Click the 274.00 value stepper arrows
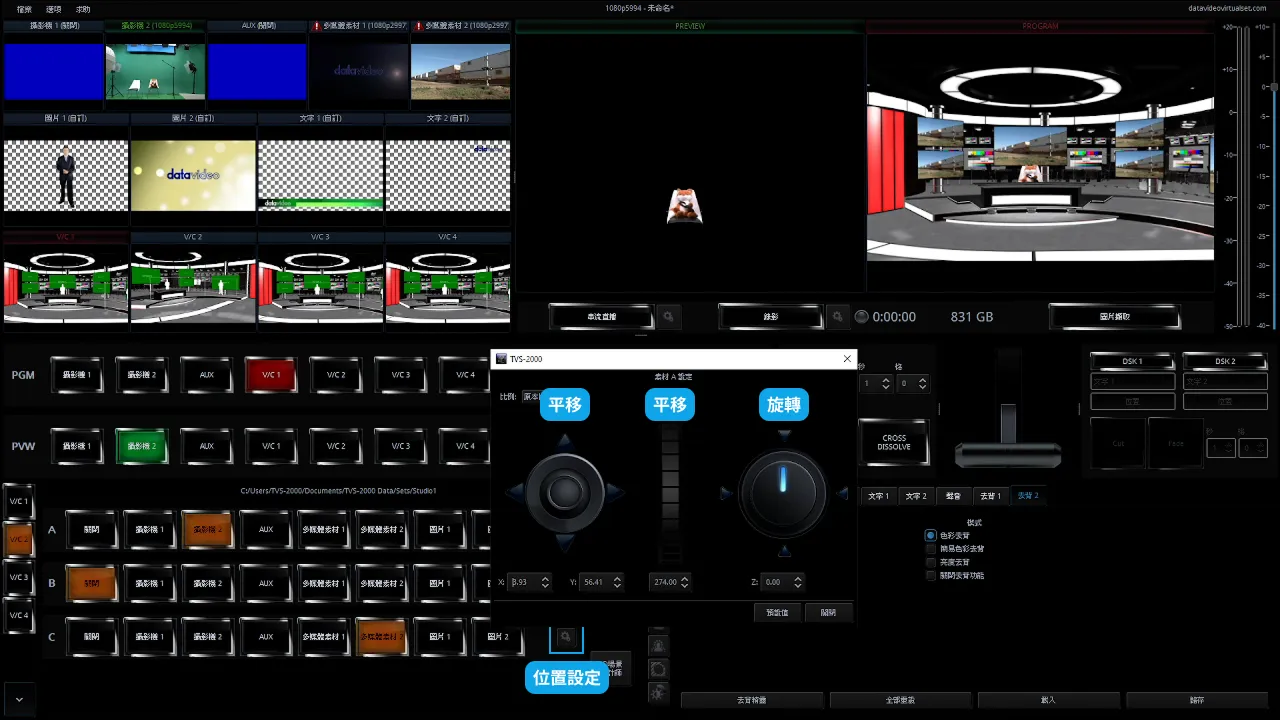The height and width of the screenshot is (720, 1280). (x=685, y=582)
